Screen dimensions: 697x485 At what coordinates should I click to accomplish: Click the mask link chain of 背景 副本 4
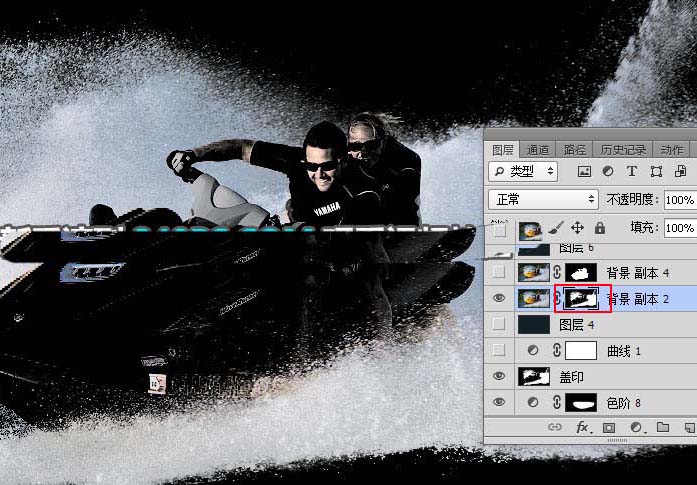click(557, 272)
